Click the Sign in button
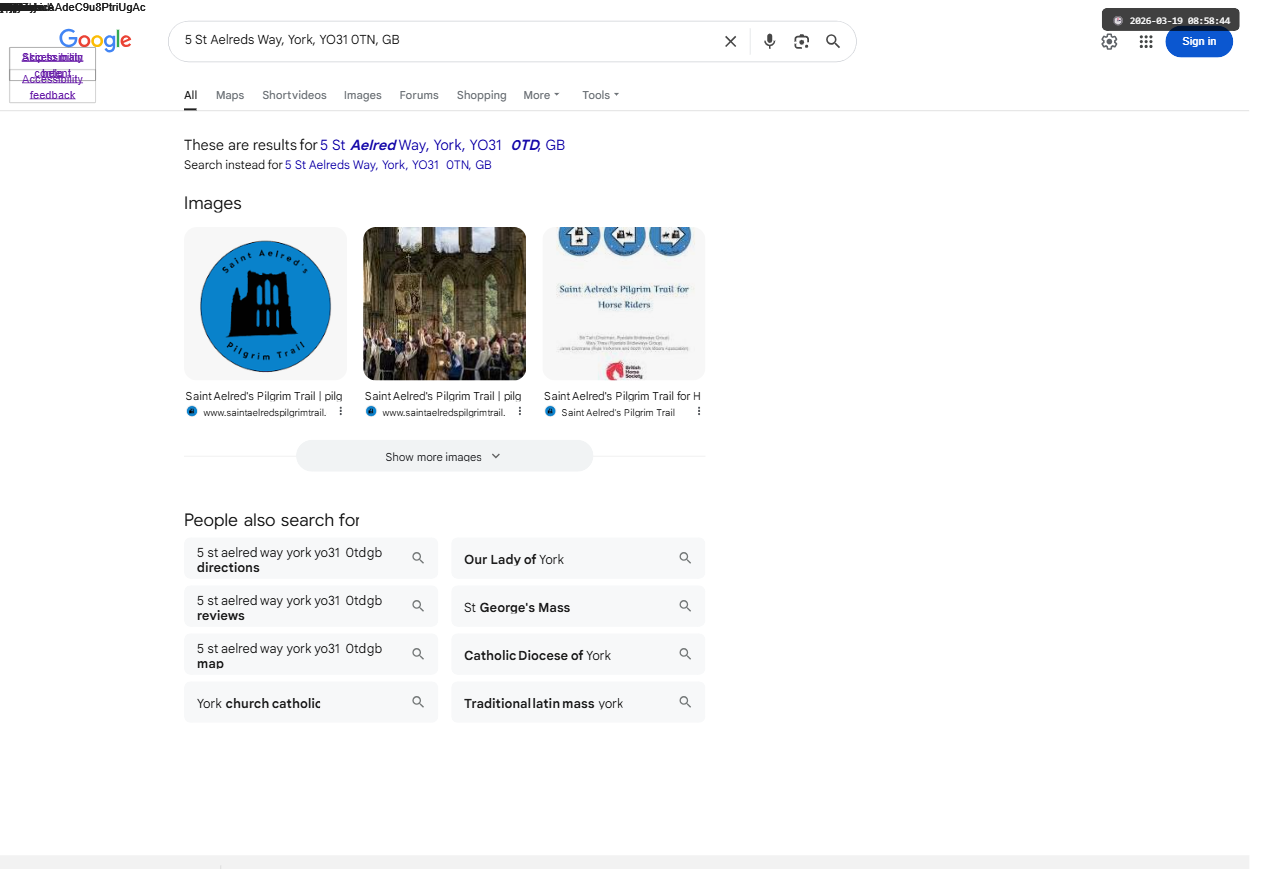Image resolution: width=1264 pixels, height=869 pixels. pyautogui.click(x=1199, y=41)
